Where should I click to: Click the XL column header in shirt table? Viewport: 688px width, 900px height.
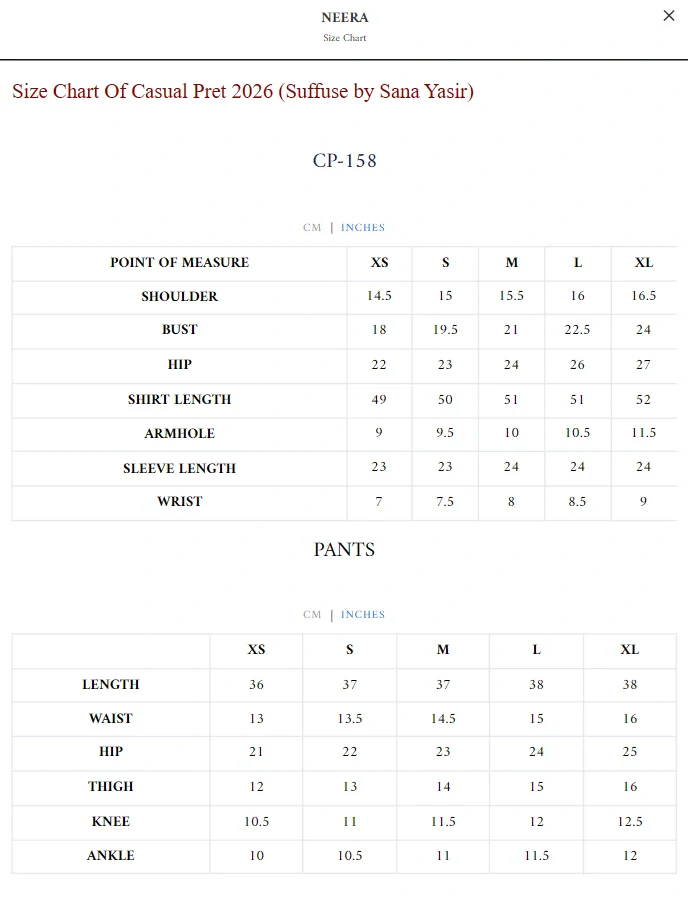click(644, 263)
